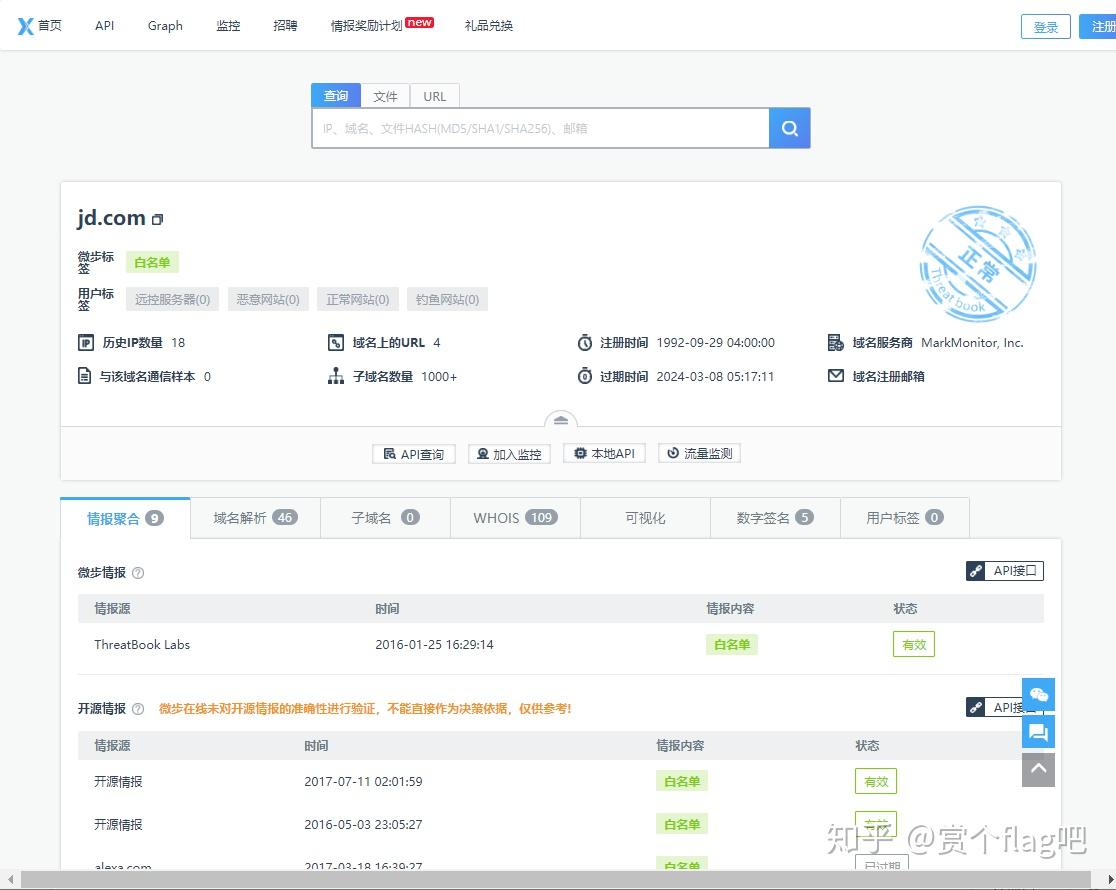1116x890 pixels.
Task: Toggle the 远控服务器(0) user tag
Action: click(172, 299)
